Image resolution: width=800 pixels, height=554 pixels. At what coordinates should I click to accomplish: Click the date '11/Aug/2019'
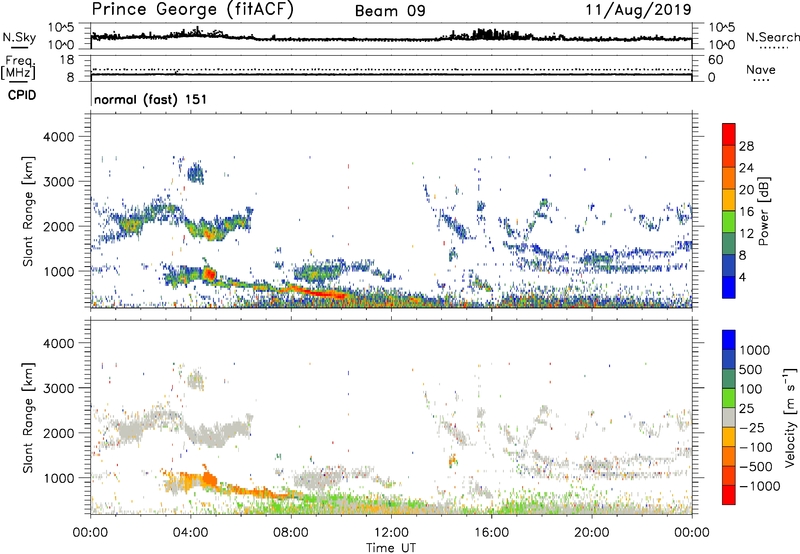tap(638, 9)
